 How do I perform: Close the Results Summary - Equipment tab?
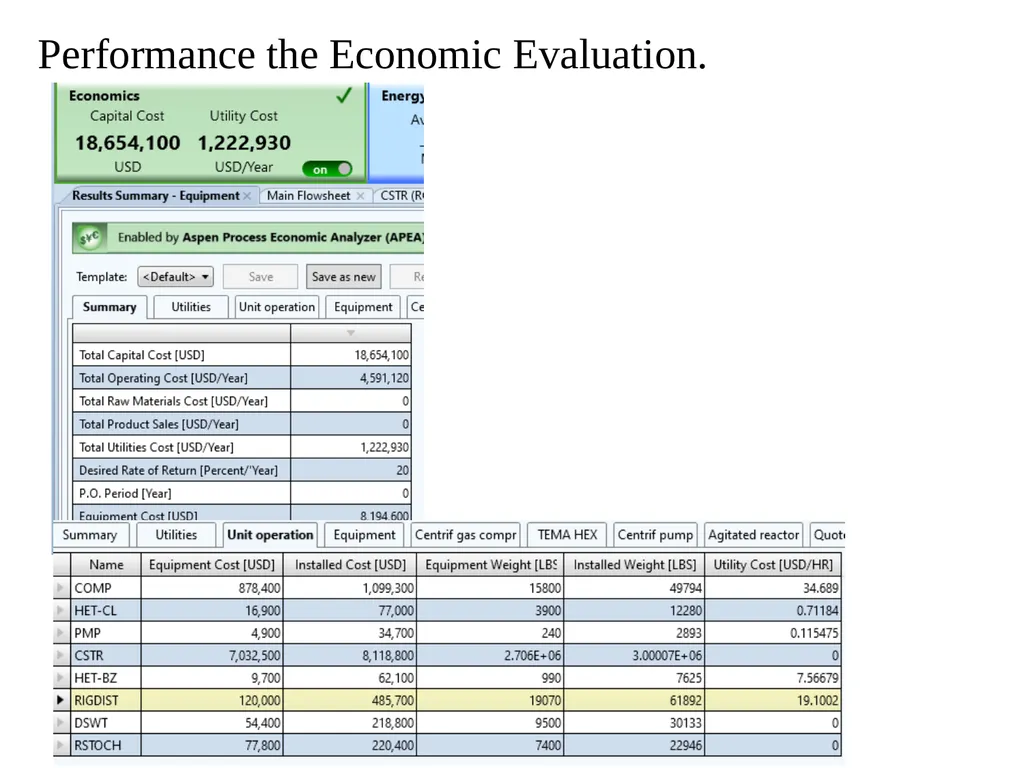click(247, 196)
